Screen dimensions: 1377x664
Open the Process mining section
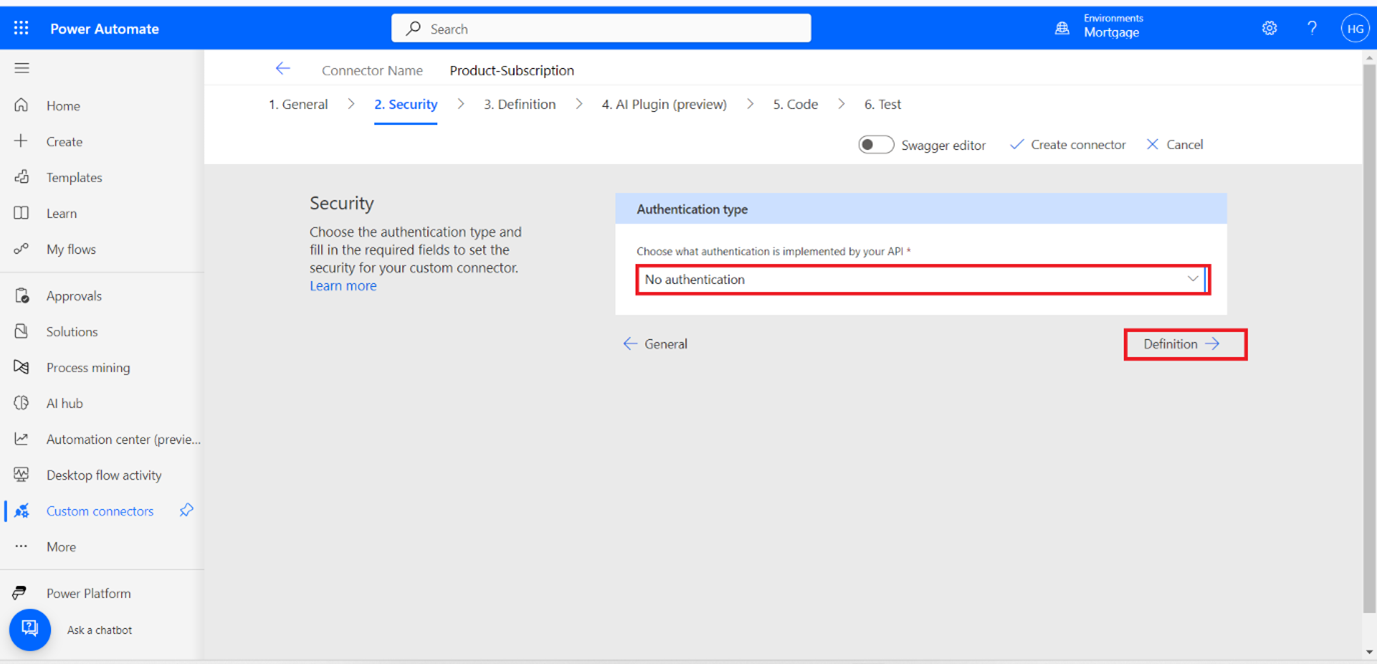click(88, 367)
